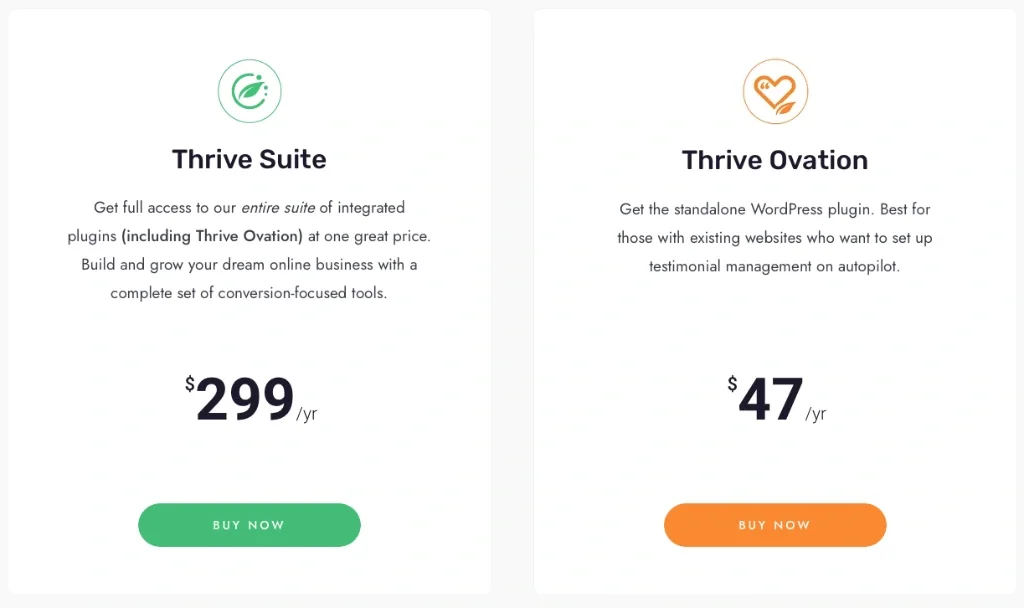Click the $47 price figure
The height and width of the screenshot is (608, 1024).
click(x=771, y=399)
